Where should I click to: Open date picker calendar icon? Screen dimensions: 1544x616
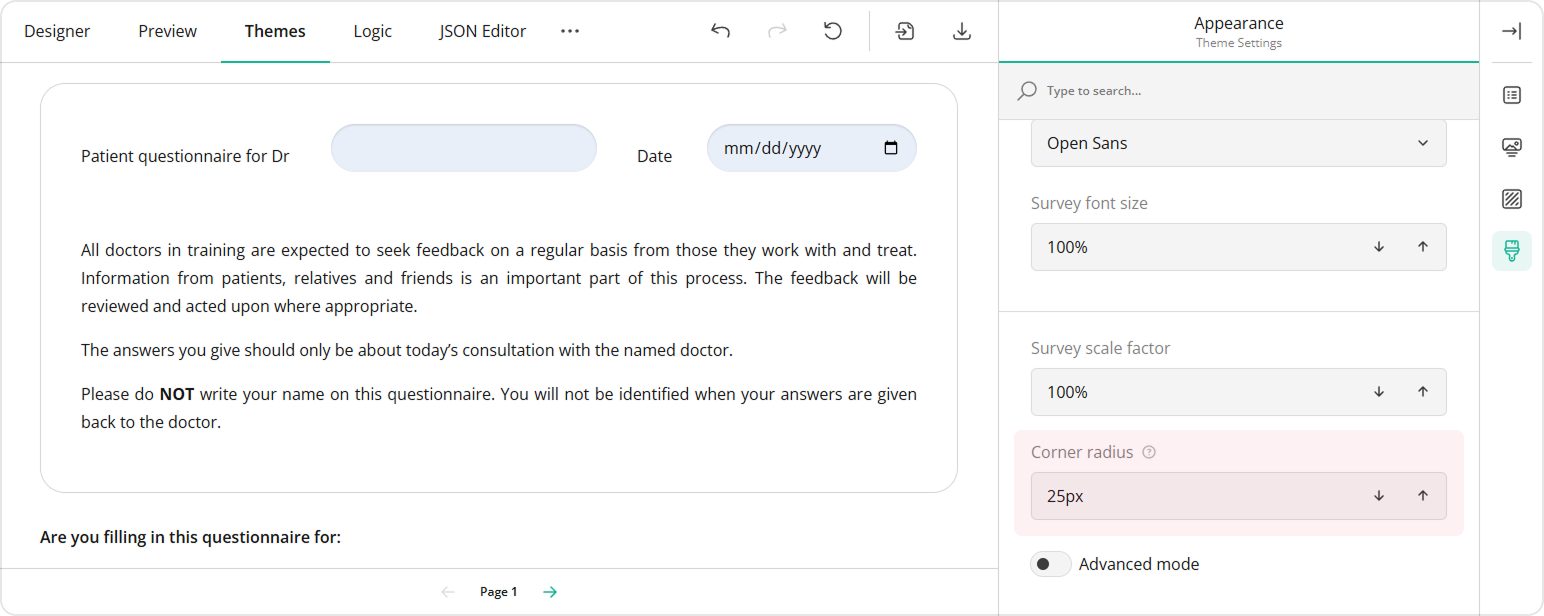click(891, 148)
